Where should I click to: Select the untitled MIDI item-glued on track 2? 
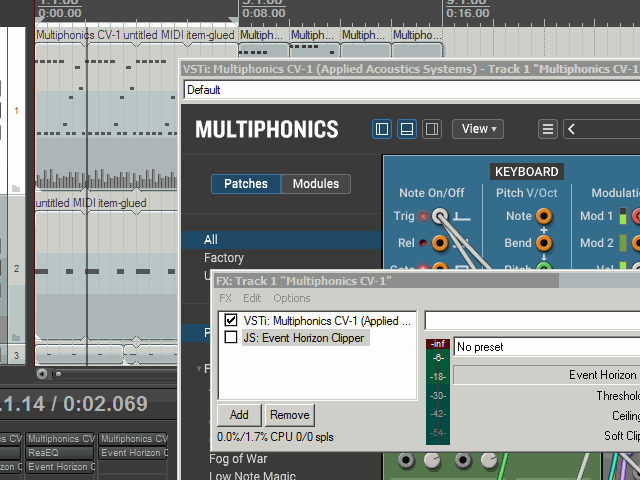(106, 271)
